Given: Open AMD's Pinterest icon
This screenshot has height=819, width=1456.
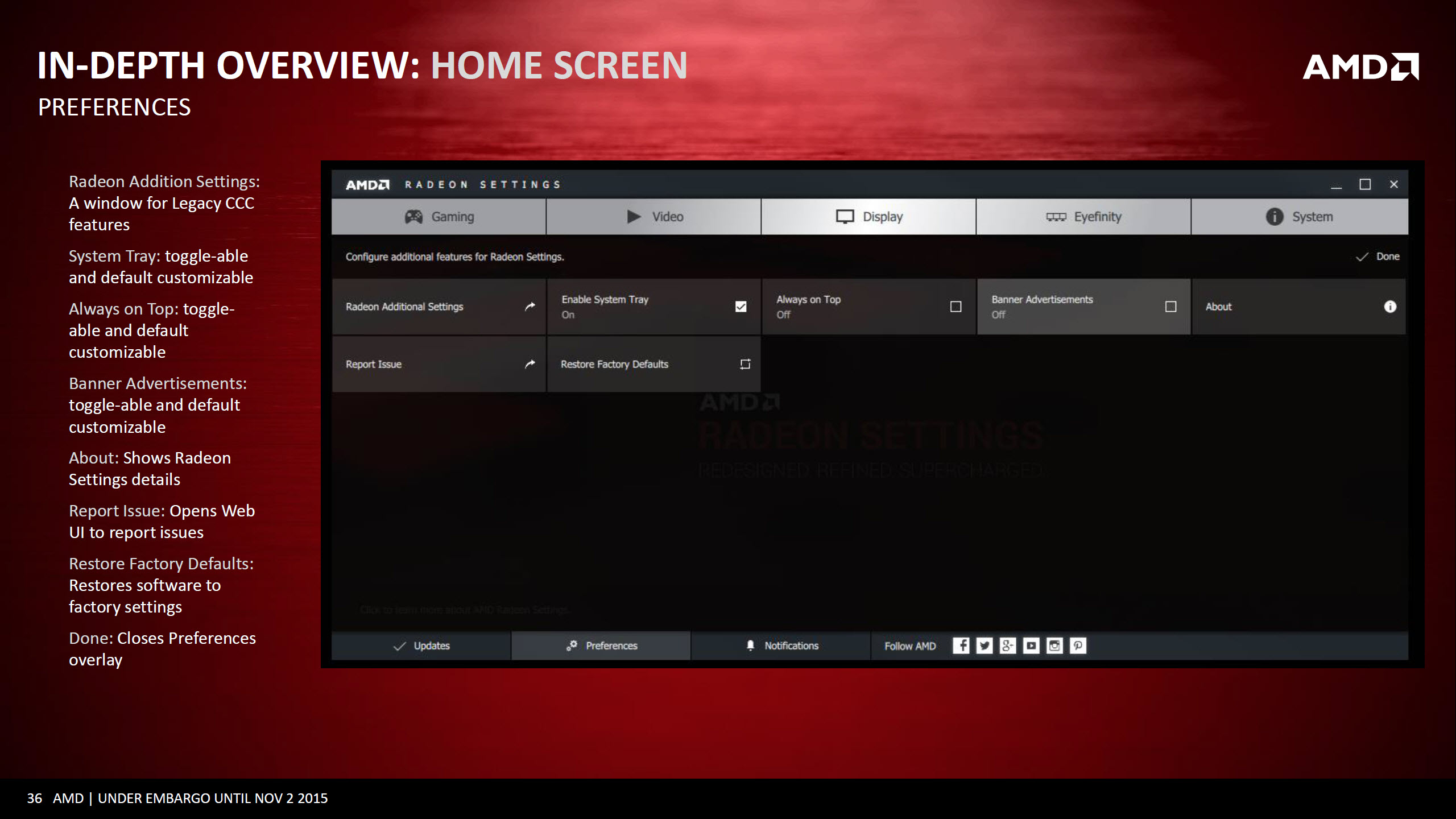Looking at the screenshot, I should click(1078, 646).
